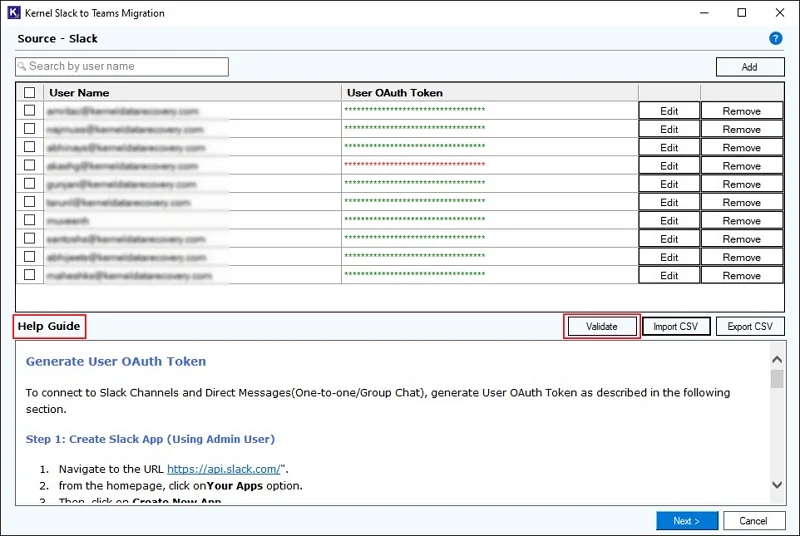Click the Add button

[x=750, y=67]
